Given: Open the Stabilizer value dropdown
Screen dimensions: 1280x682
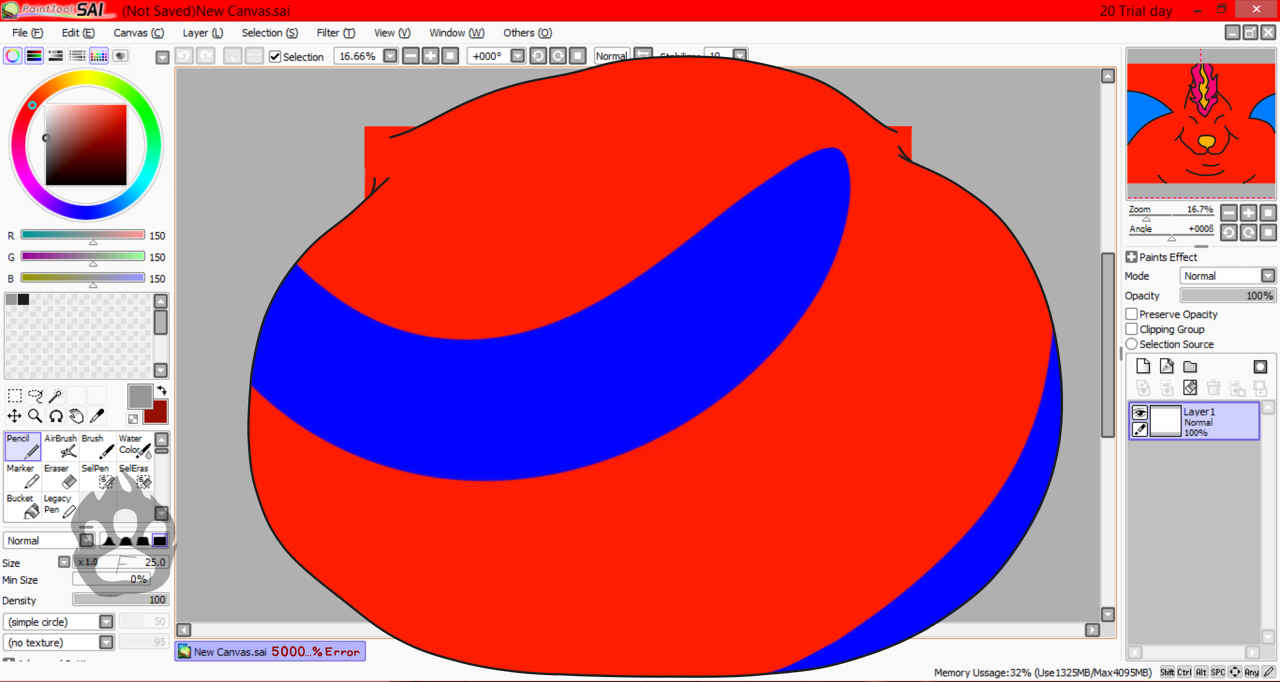Looking at the screenshot, I should pyautogui.click(x=740, y=56).
